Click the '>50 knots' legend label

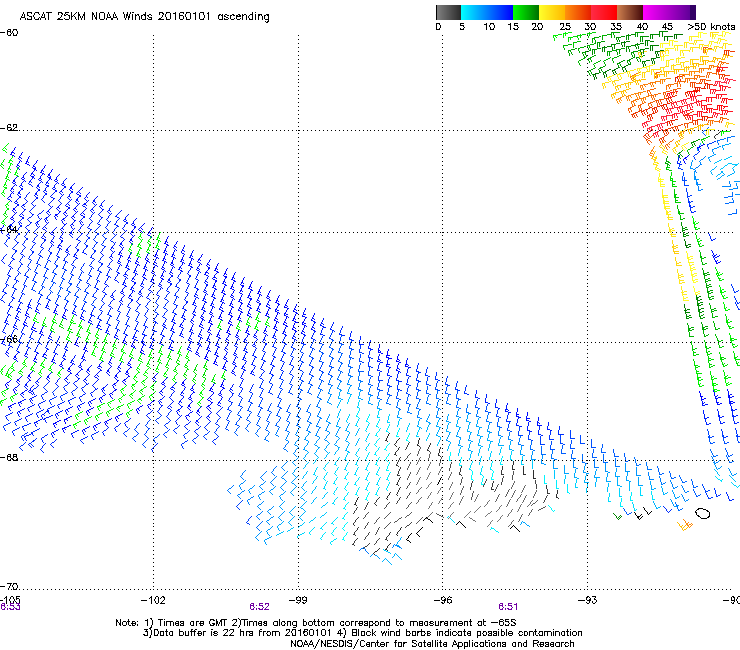pos(711,27)
